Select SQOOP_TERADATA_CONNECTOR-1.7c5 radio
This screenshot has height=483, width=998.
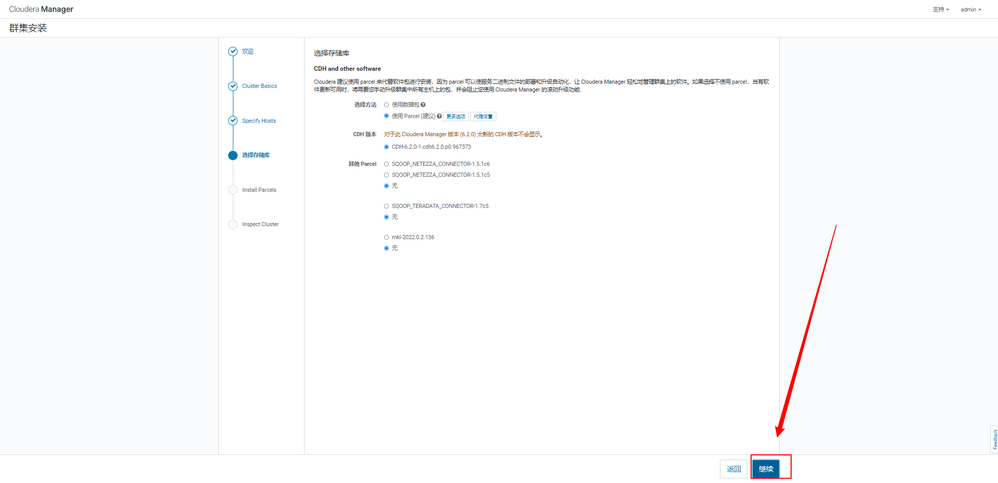click(386, 206)
